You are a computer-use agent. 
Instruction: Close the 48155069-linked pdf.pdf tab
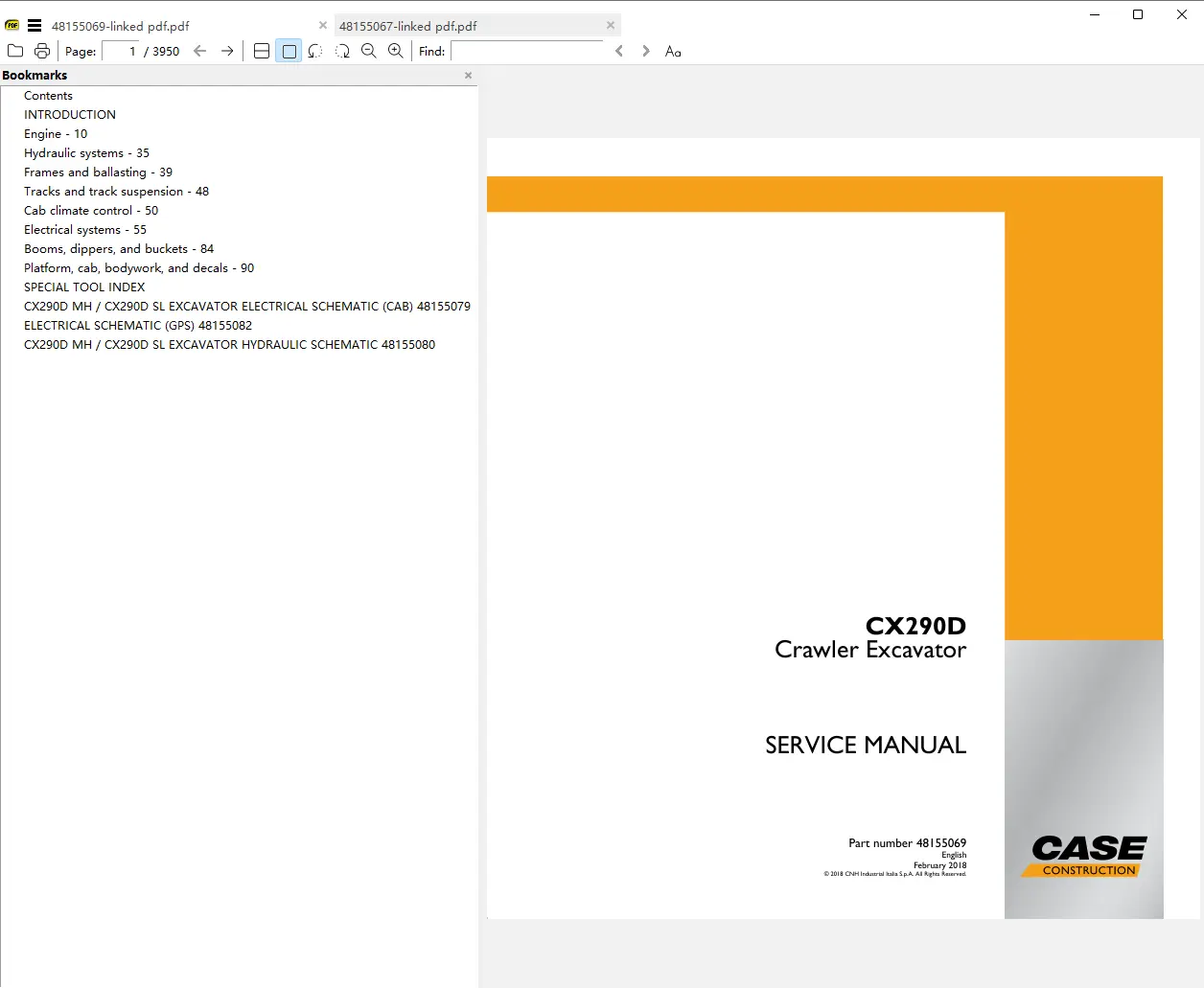(323, 26)
